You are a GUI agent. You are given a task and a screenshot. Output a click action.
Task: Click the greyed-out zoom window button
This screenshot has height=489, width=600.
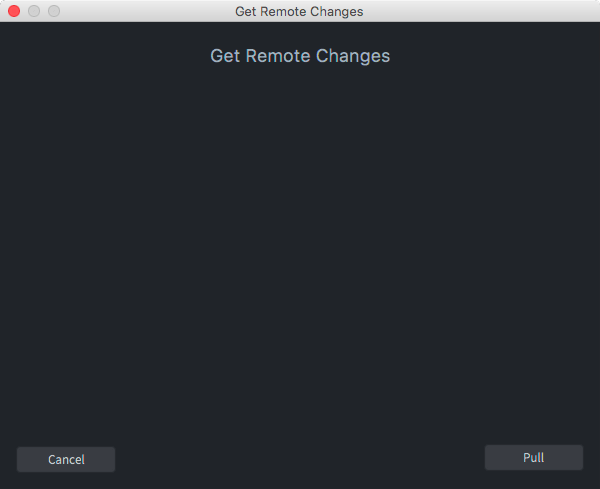(54, 11)
